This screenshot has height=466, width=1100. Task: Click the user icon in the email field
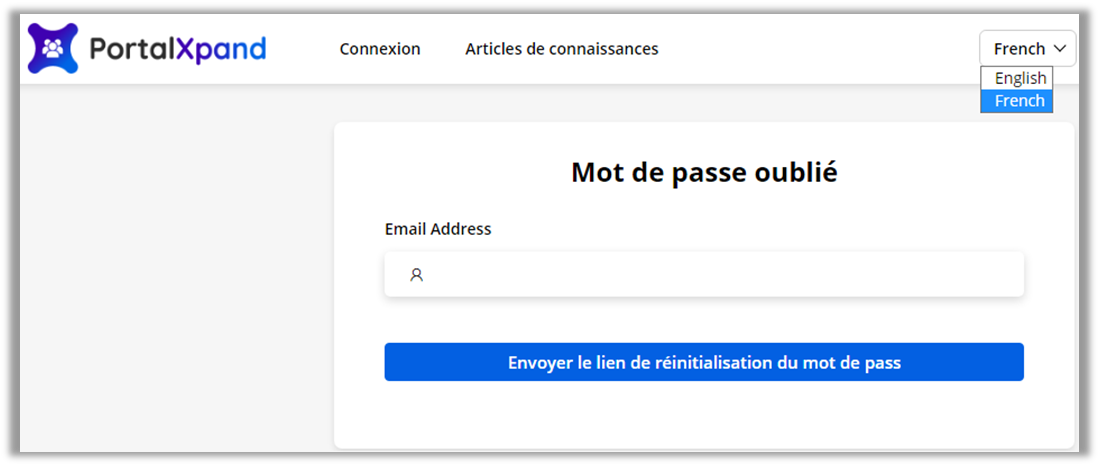point(417,275)
